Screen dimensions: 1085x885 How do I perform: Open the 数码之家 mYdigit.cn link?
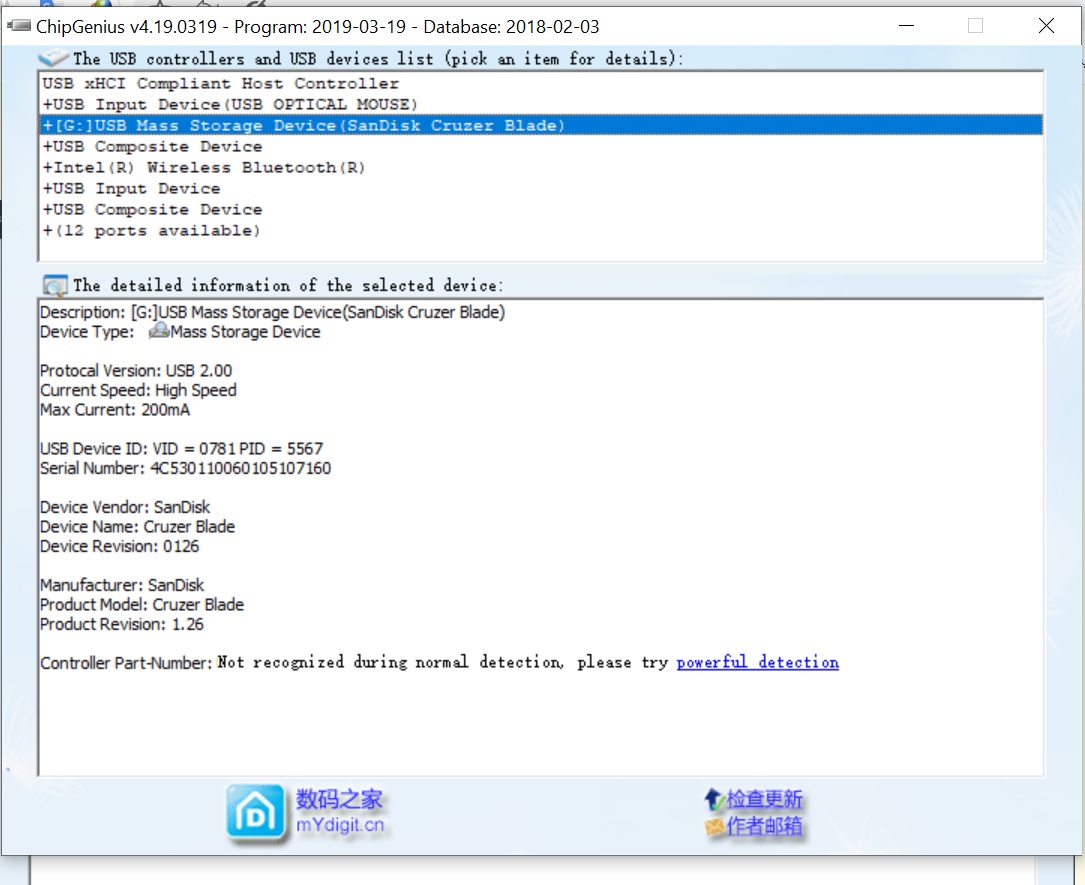click(340, 812)
